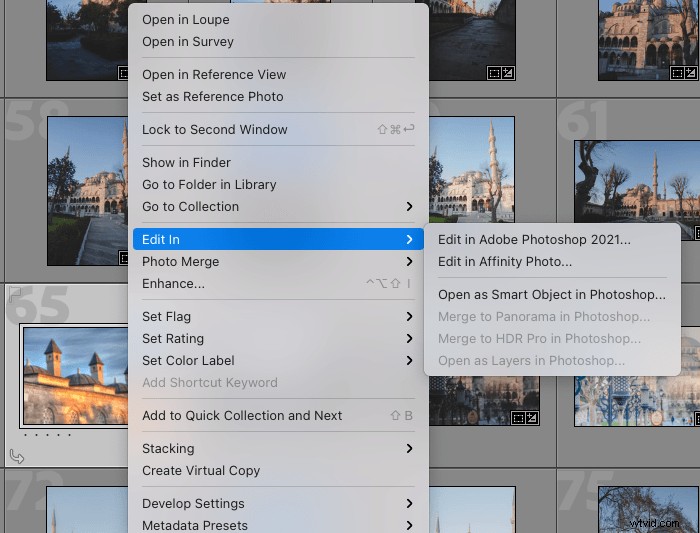Expand the Metadata Presets submenu
The width and height of the screenshot is (700, 533).
coord(278,525)
